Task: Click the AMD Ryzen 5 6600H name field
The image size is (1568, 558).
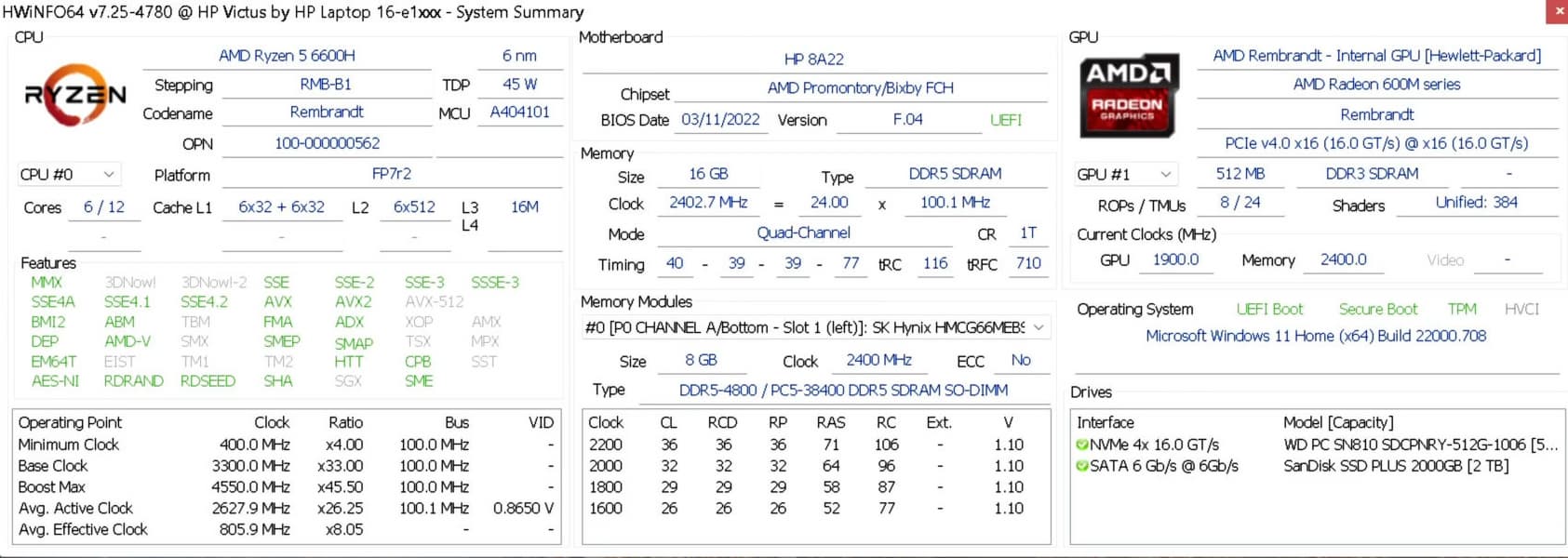Action: [x=287, y=56]
